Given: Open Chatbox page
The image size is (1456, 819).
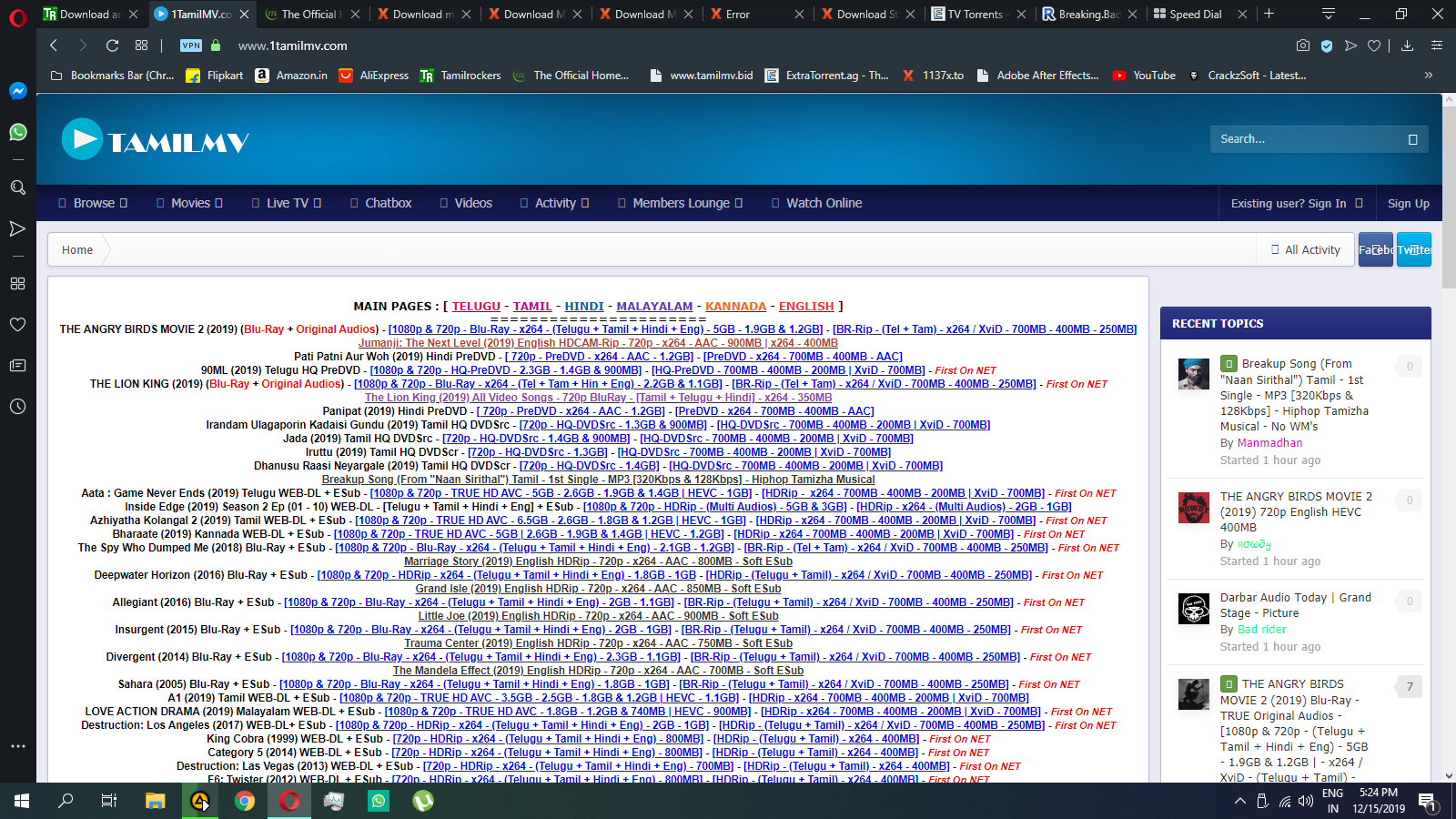Looking at the screenshot, I should 381,203.
